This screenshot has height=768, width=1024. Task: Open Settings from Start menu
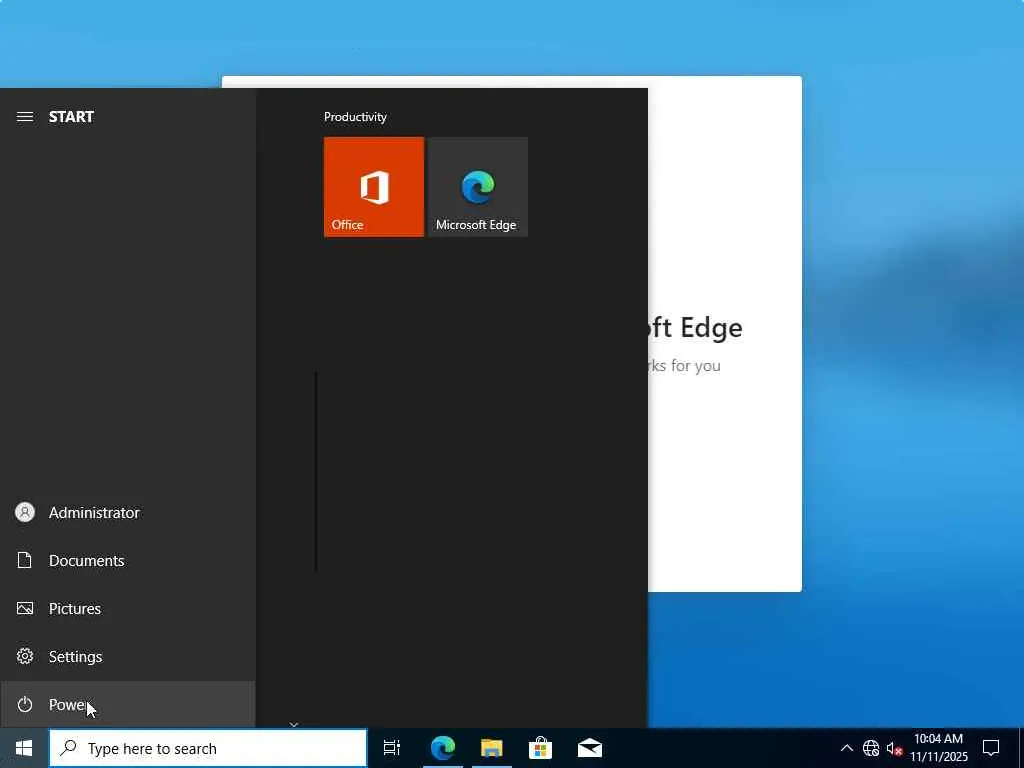(x=128, y=656)
